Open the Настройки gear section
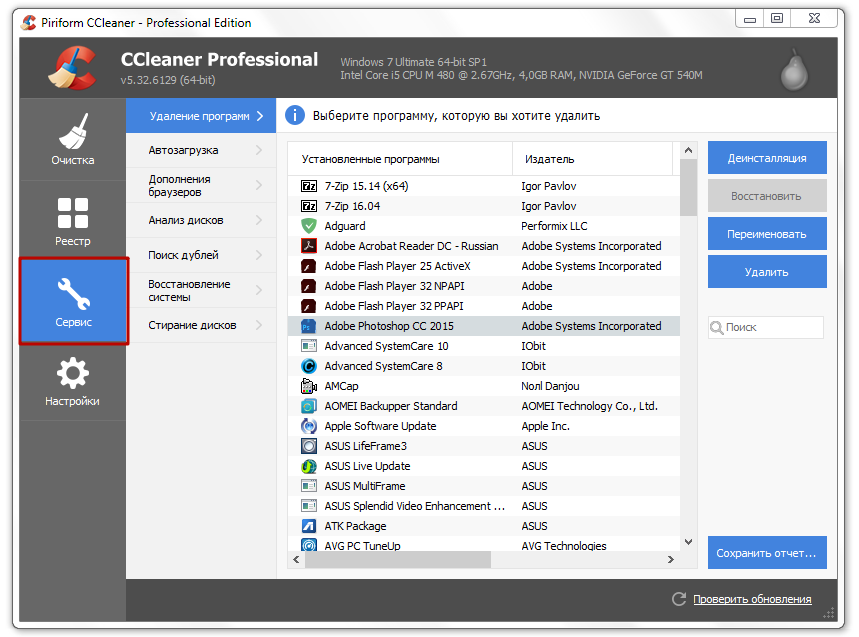 coord(73,382)
